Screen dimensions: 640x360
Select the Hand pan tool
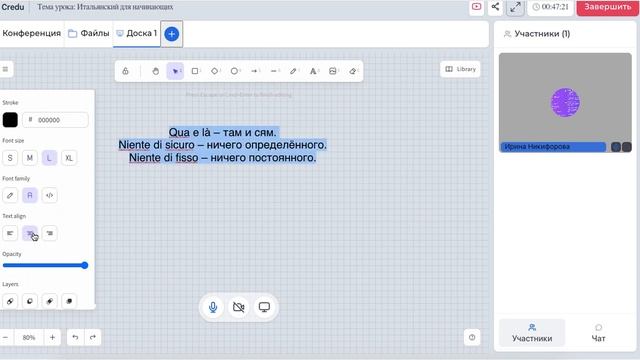pyautogui.click(x=156, y=71)
